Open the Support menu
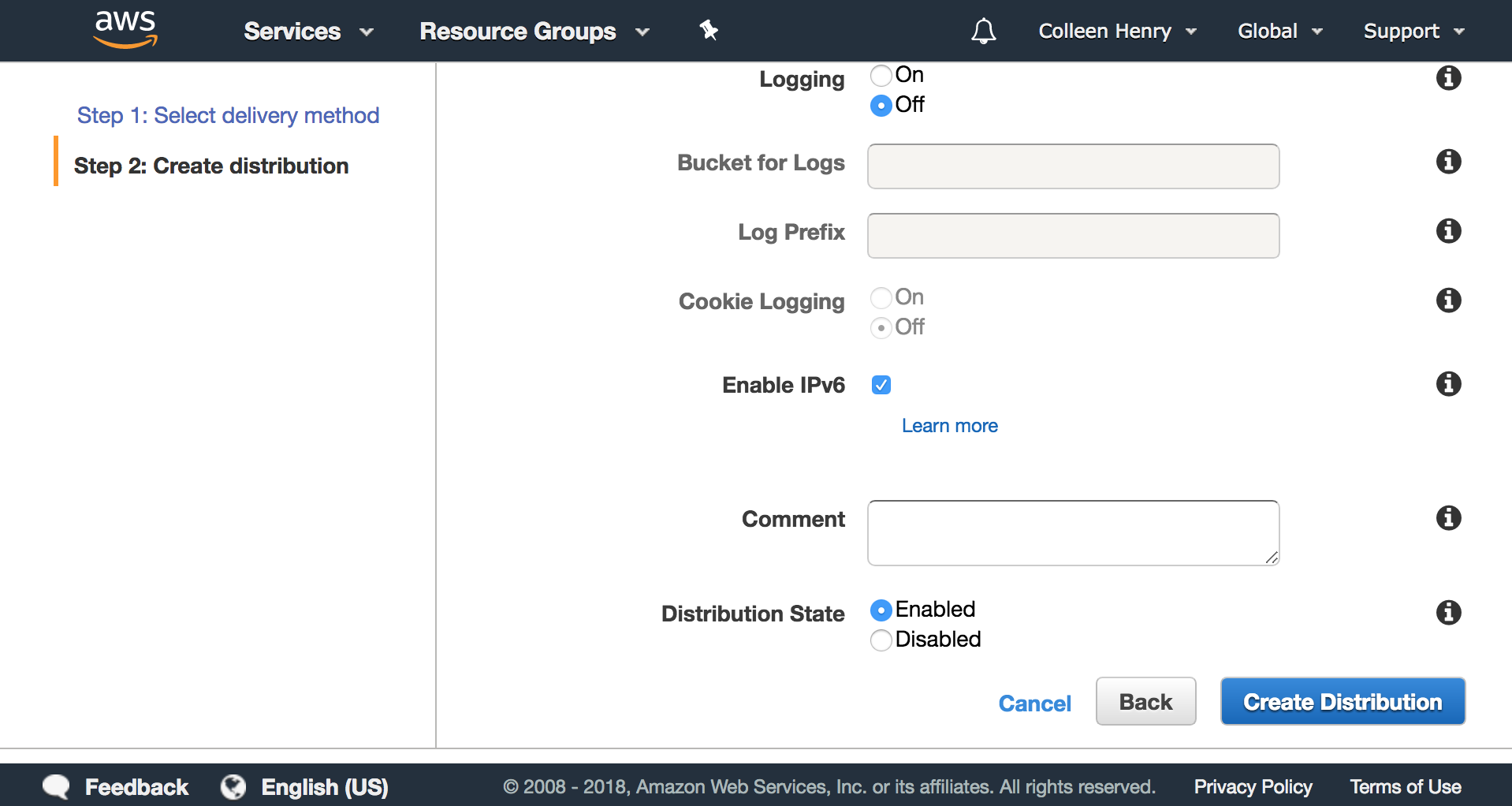Image resolution: width=1512 pixels, height=806 pixels. [1413, 32]
